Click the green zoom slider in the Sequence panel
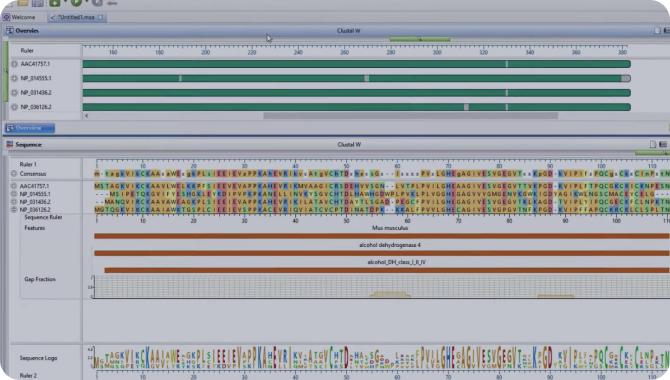This screenshot has width=670, height=380. [651, 153]
